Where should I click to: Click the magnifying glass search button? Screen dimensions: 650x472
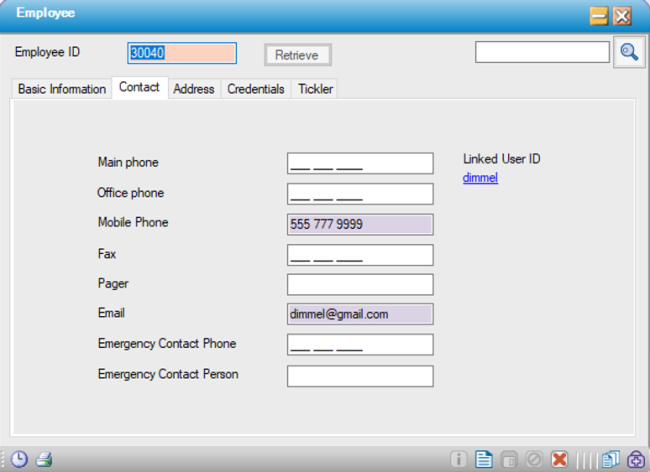coord(628,52)
